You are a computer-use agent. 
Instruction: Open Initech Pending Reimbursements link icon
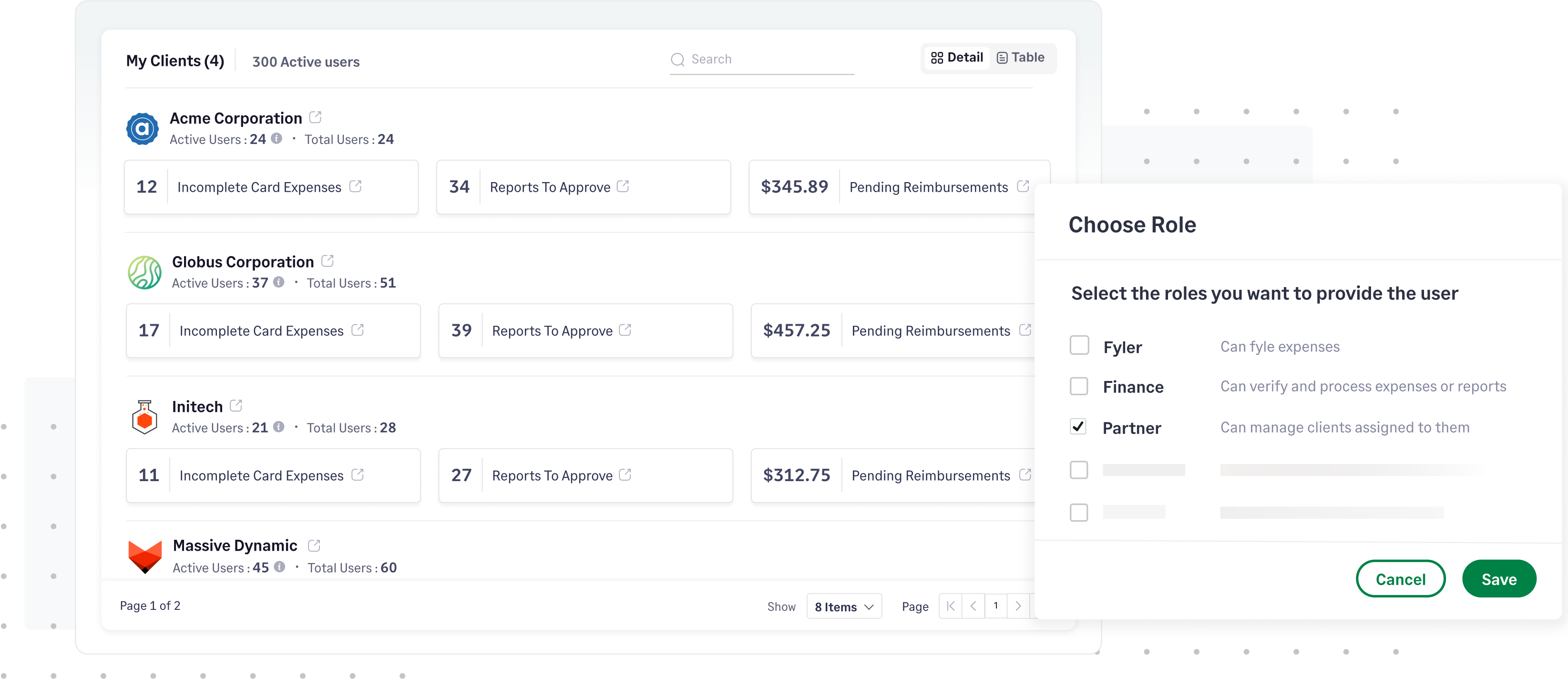click(1025, 474)
